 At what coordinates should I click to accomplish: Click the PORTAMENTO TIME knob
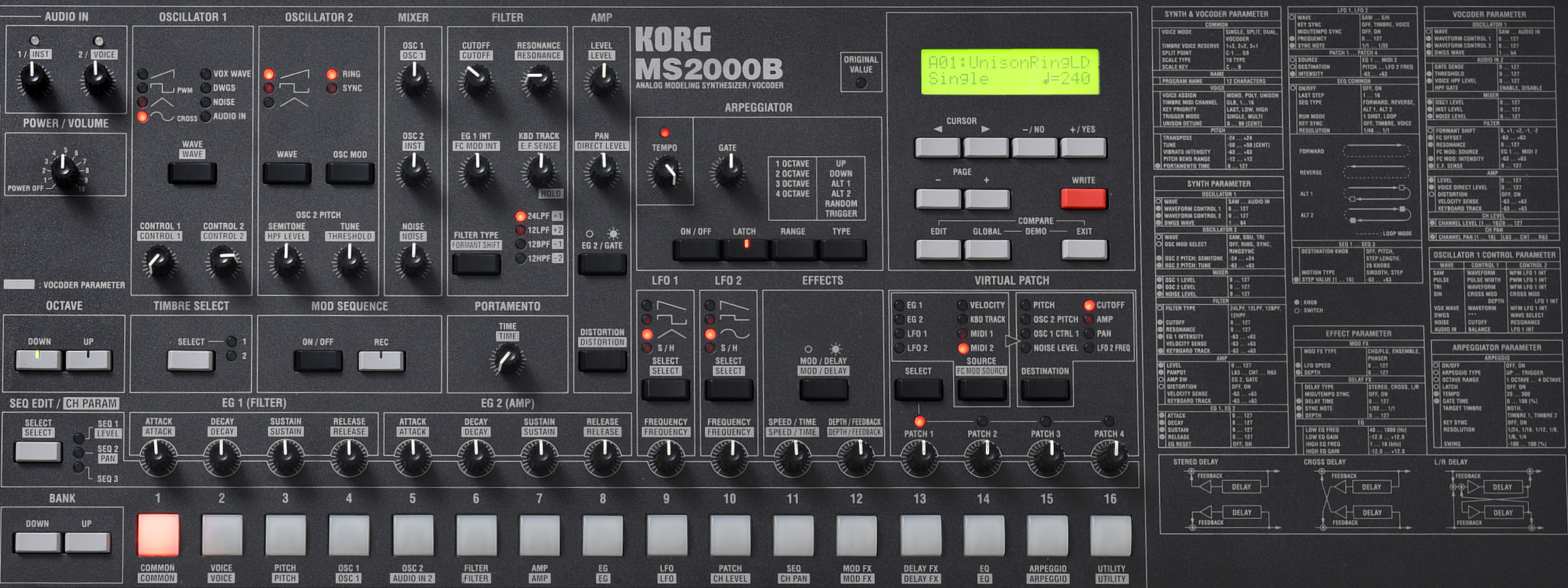(507, 359)
